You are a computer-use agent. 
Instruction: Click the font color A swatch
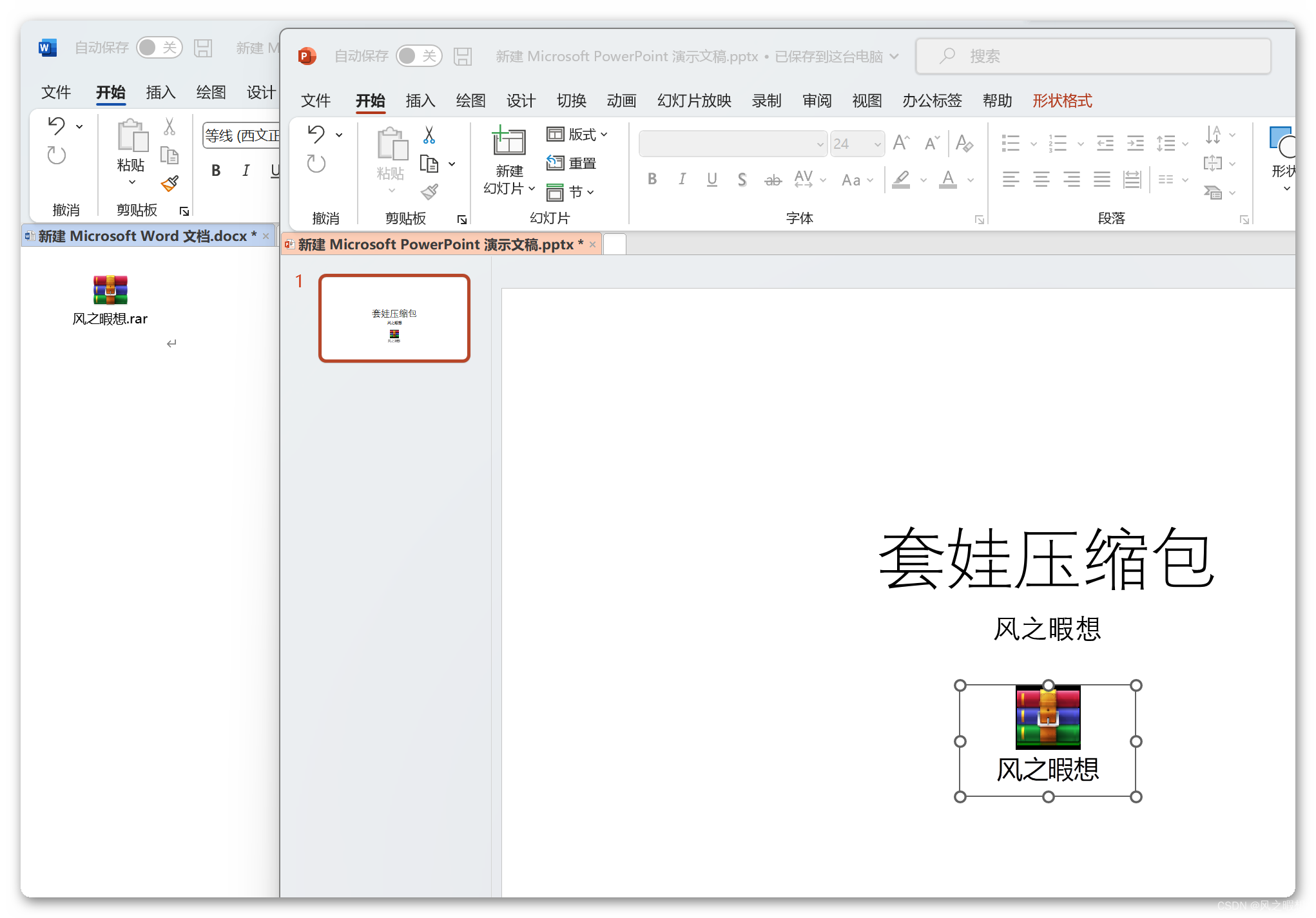947,179
